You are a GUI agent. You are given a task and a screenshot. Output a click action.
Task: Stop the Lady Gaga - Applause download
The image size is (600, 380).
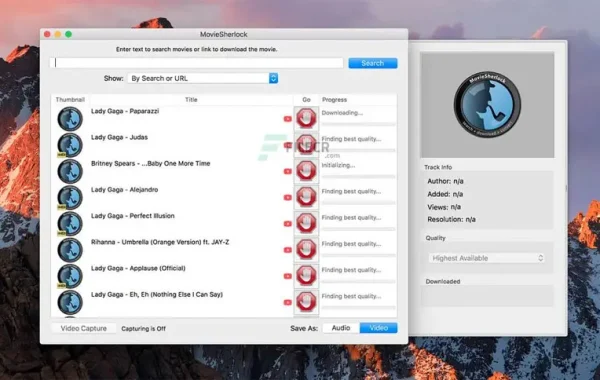306,276
